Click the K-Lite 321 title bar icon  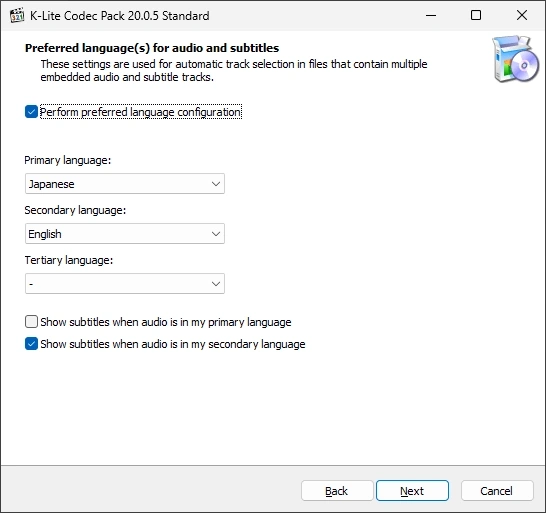(17, 15)
